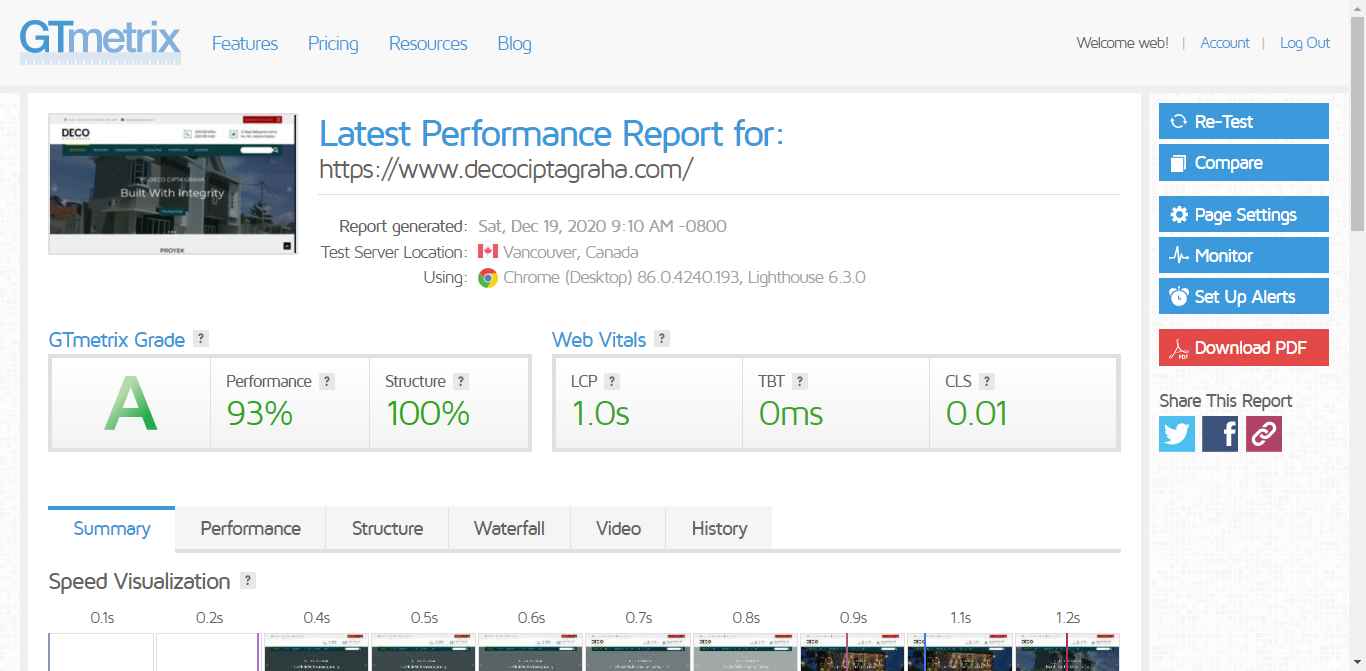1366x671 pixels.
Task: Click the 93% Performance score
Action: 259,413
